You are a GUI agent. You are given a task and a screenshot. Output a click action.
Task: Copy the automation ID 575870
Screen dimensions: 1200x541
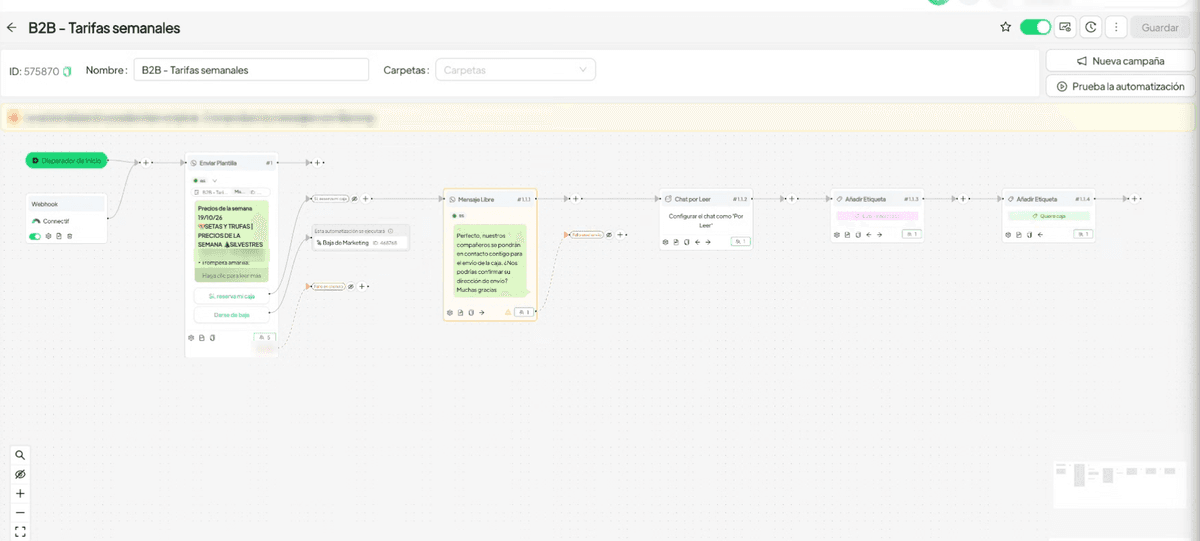click(x=66, y=71)
